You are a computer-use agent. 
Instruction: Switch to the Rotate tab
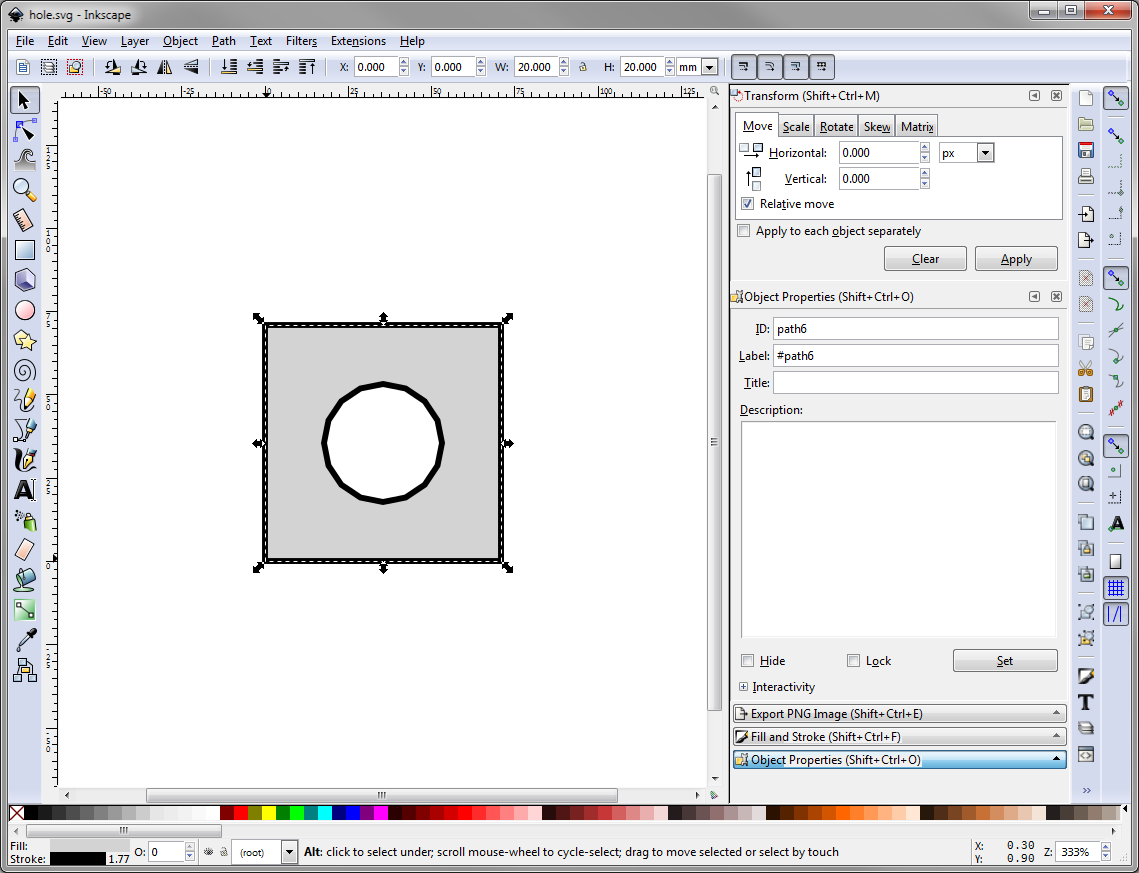(x=836, y=127)
